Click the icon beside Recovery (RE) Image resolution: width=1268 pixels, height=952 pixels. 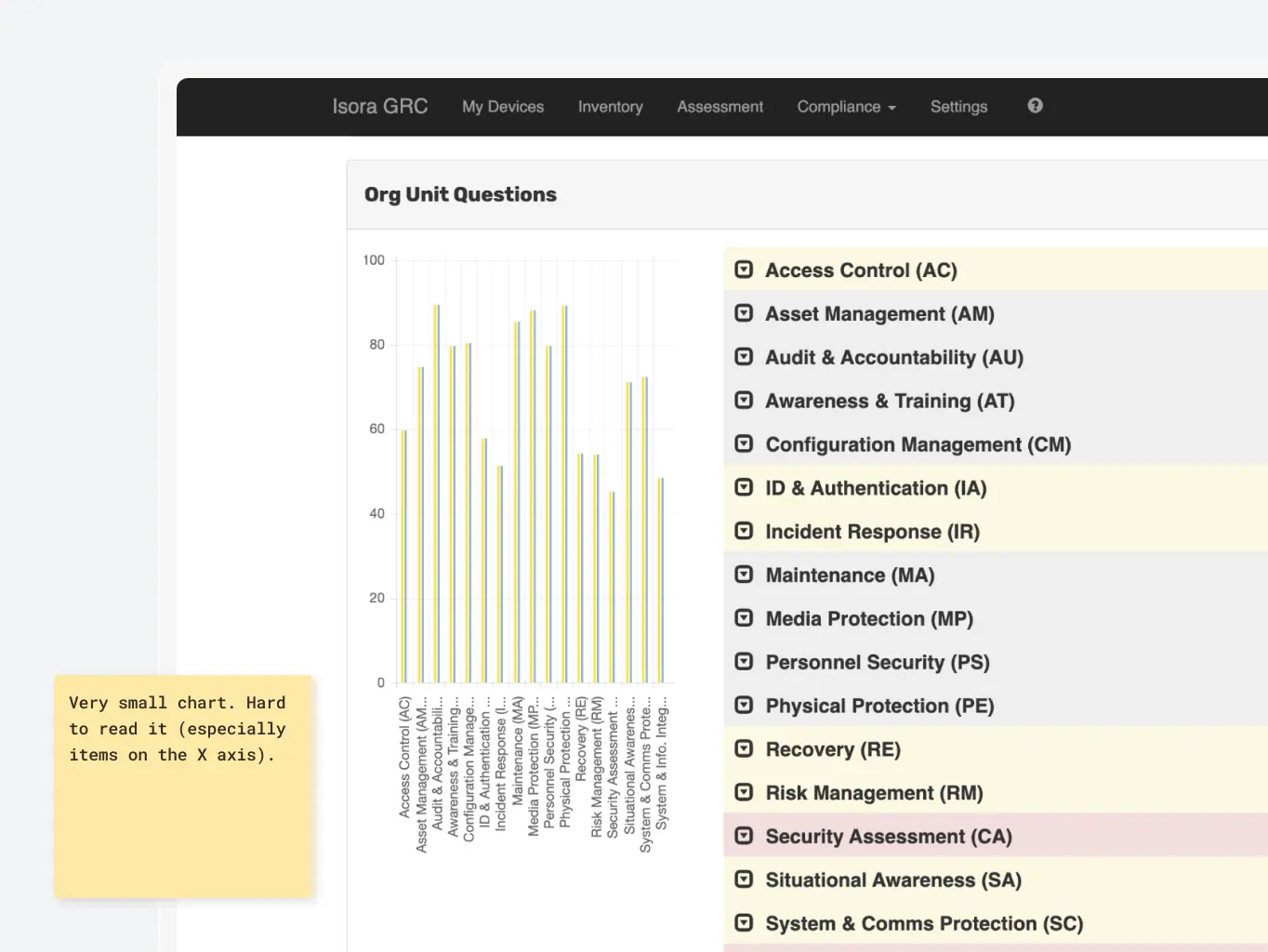(x=744, y=748)
